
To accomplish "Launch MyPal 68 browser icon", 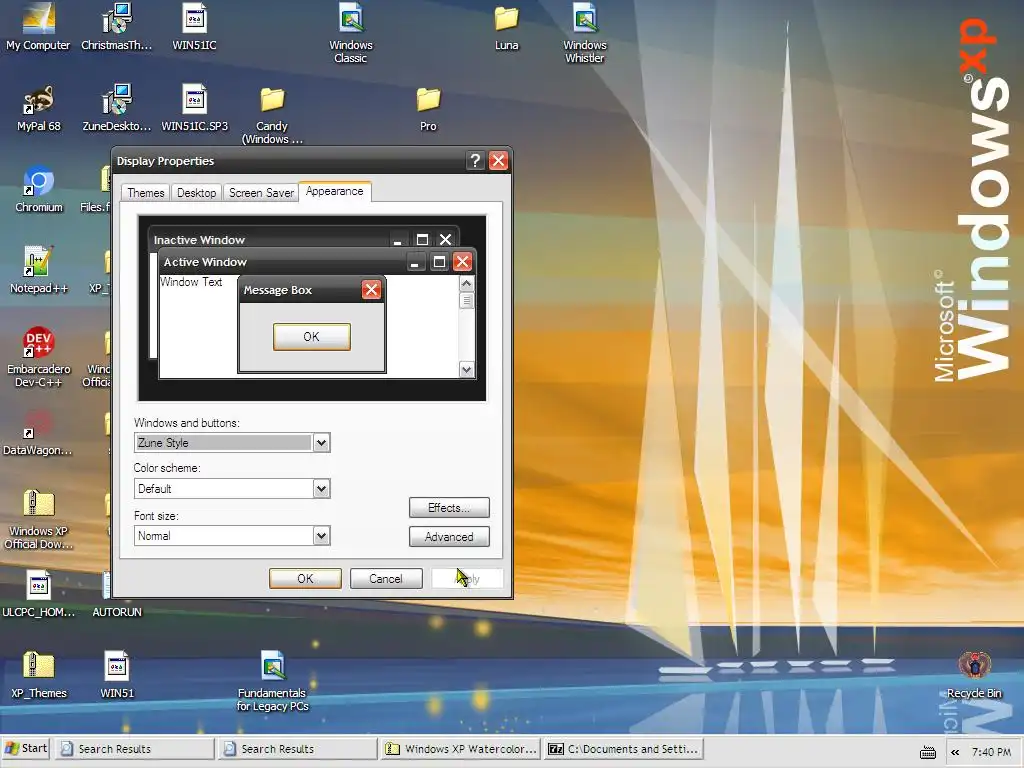I will click(38, 108).
